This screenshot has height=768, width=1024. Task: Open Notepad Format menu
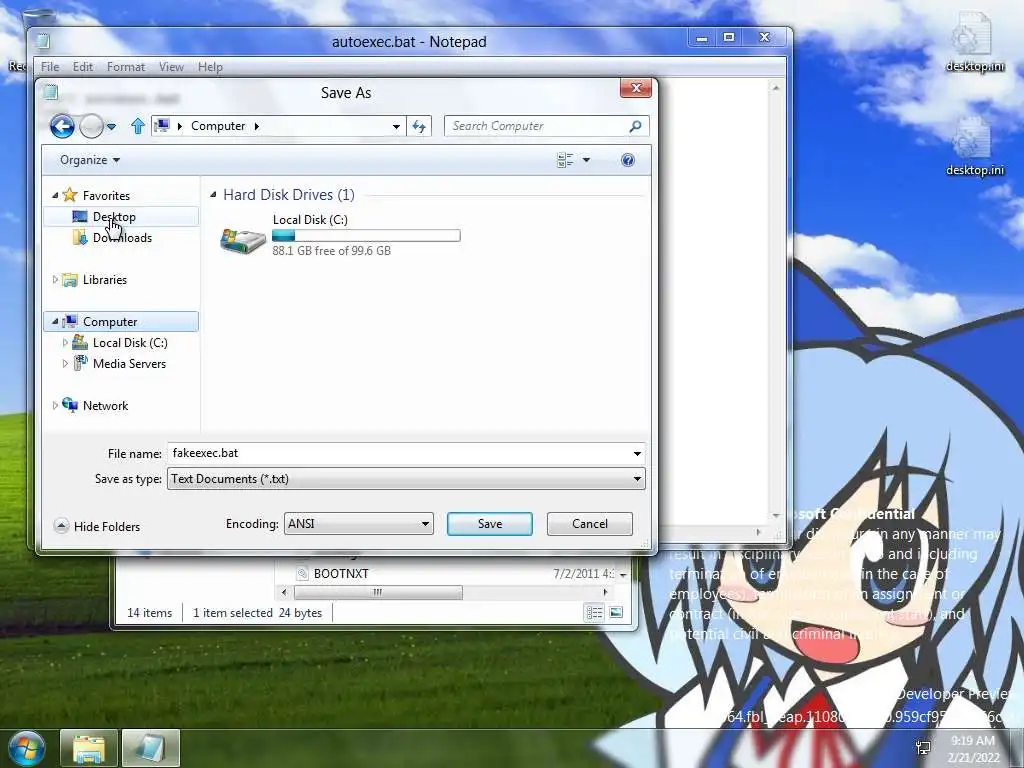(126, 67)
